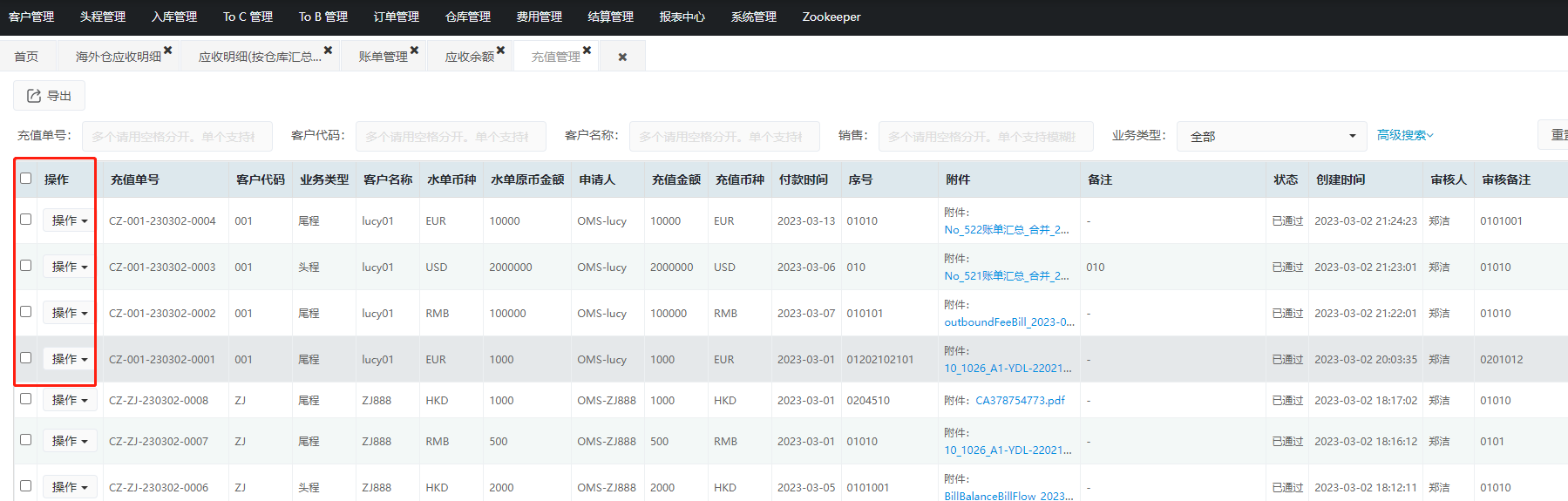Click the 充值金额 column header
The height and width of the screenshot is (501, 1568).
point(676,179)
